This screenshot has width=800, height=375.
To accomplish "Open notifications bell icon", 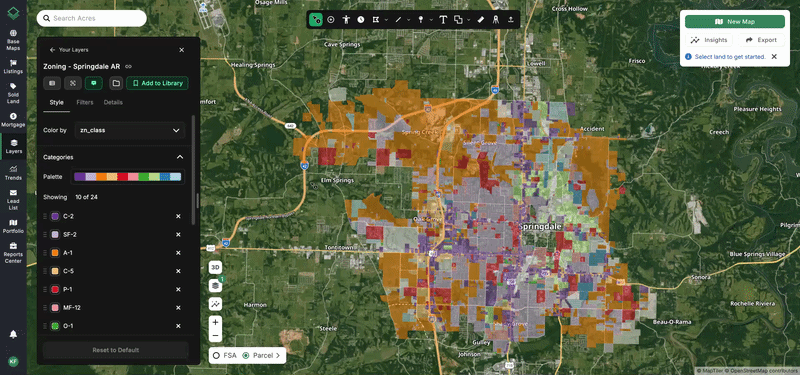I will [13, 334].
